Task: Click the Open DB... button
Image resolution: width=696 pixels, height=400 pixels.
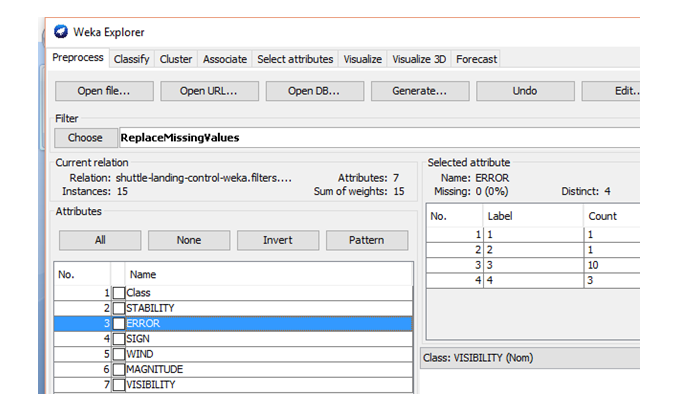Action: point(315,91)
